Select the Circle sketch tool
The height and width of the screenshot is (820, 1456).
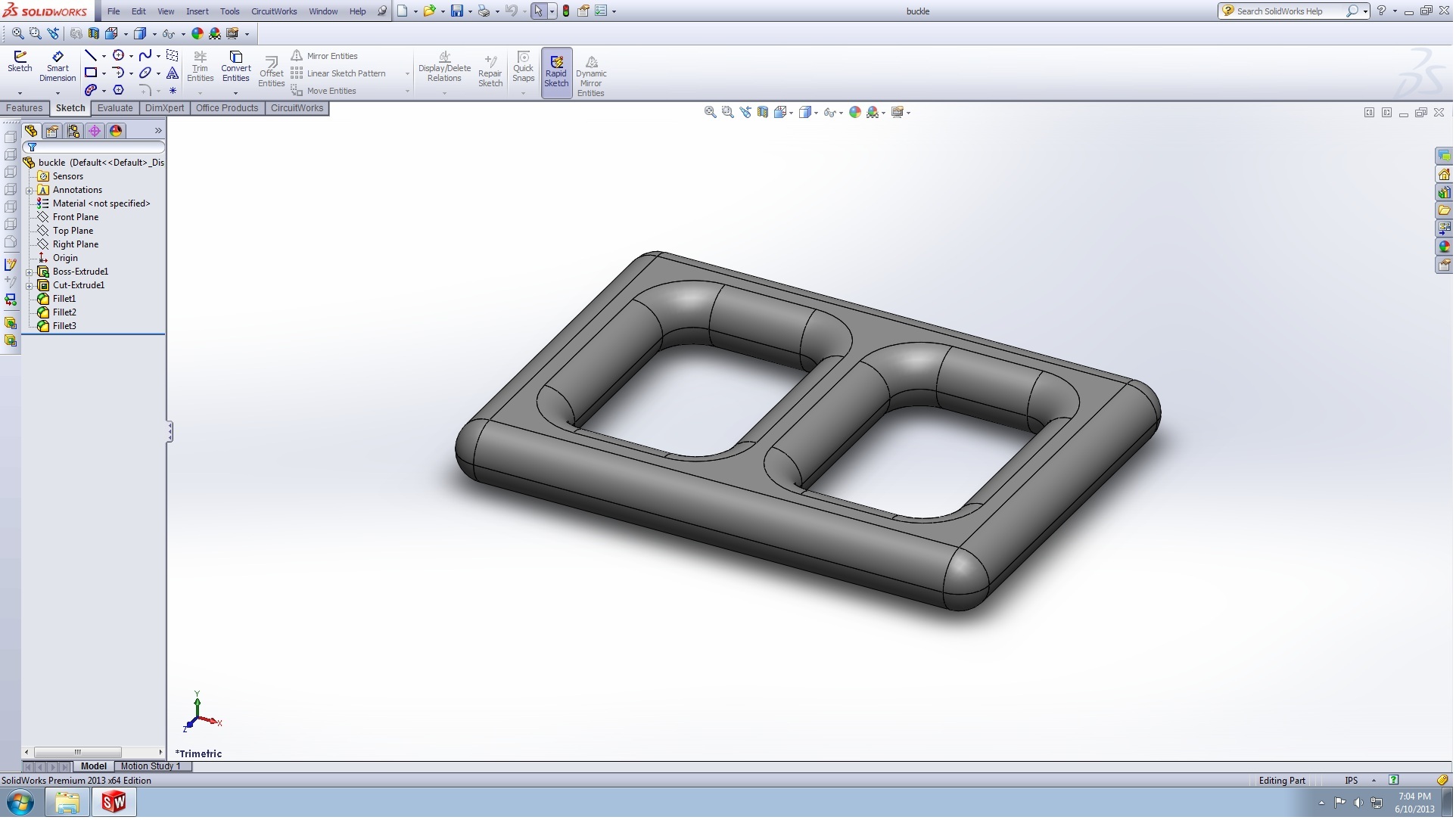[x=118, y=55]
